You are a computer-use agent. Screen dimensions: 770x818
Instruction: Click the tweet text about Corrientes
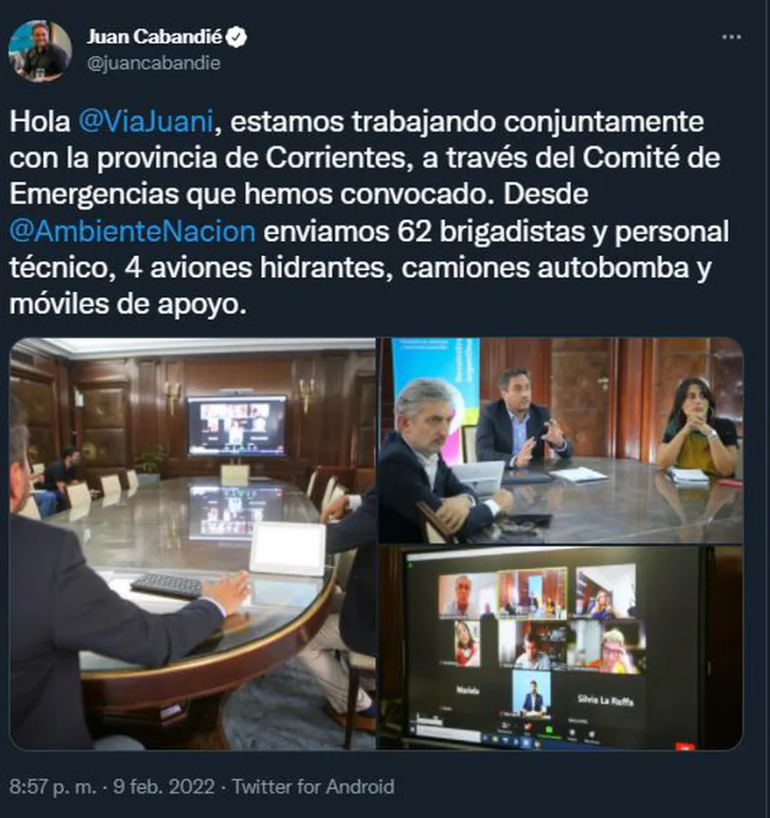[369, 213]
